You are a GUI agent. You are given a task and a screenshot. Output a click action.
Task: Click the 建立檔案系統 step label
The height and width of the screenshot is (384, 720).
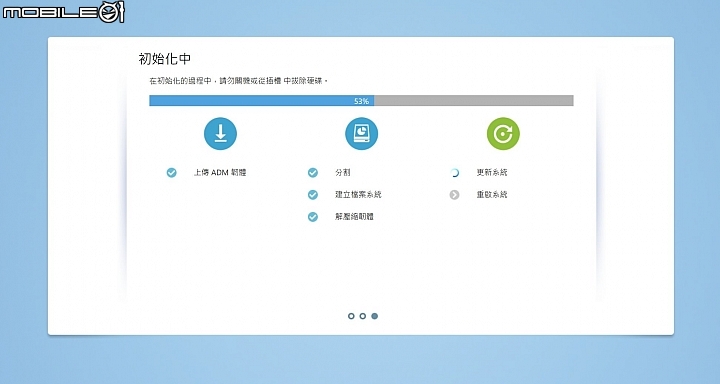coord(358,195)
